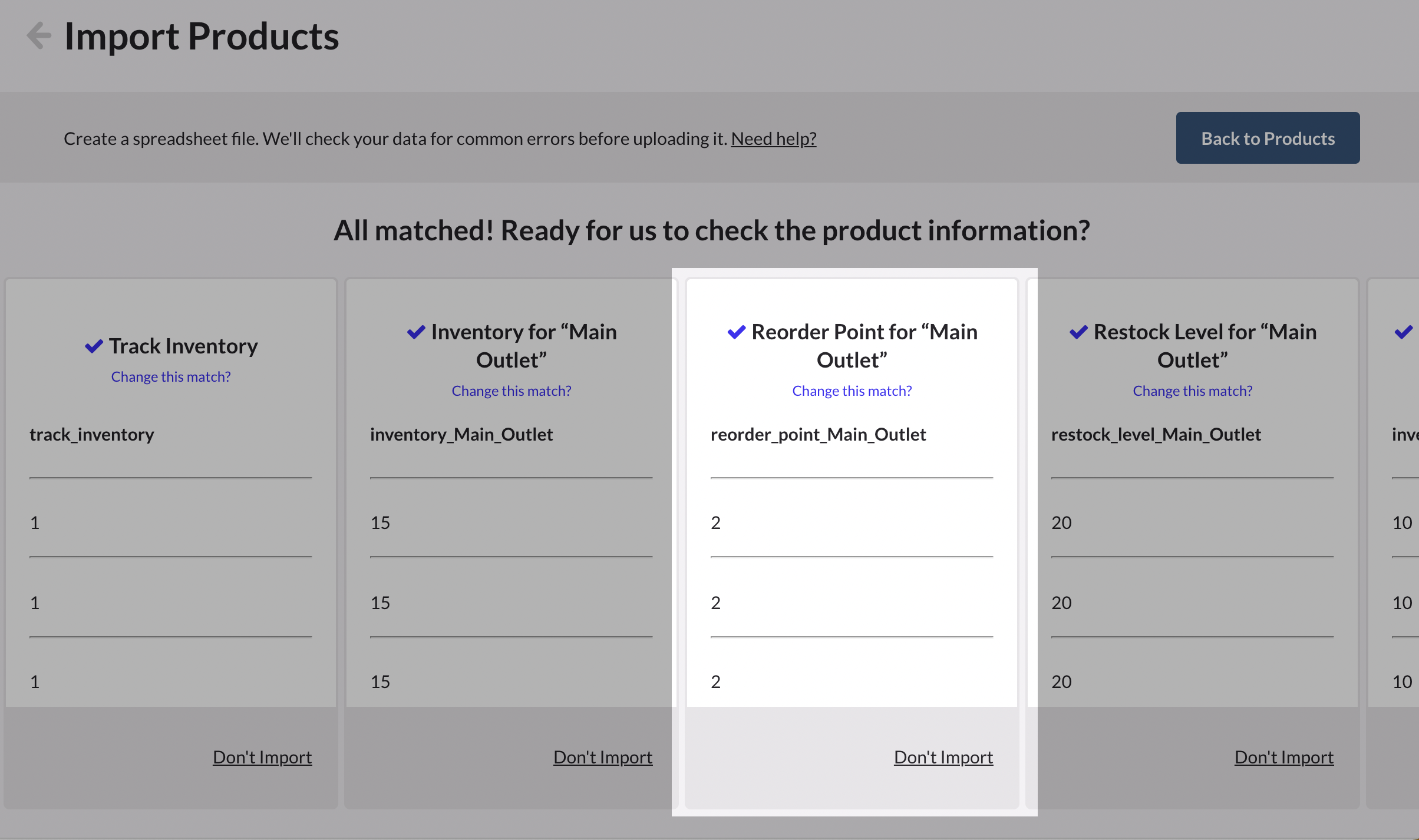Open Change this match under Inventory for Main Outlet
This screenshot has height=840, width=1419.
511,390
